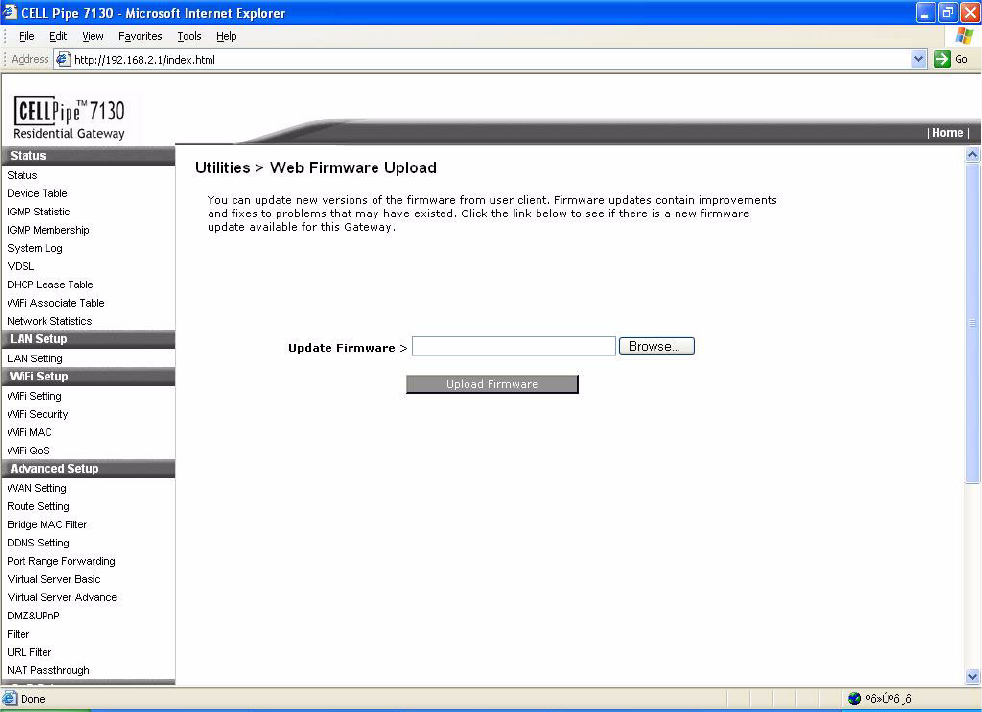Image resolution: width=982 pixels, height=712 pixels.
Task: Open WiFi MAC page
Action: coord(29,433)
